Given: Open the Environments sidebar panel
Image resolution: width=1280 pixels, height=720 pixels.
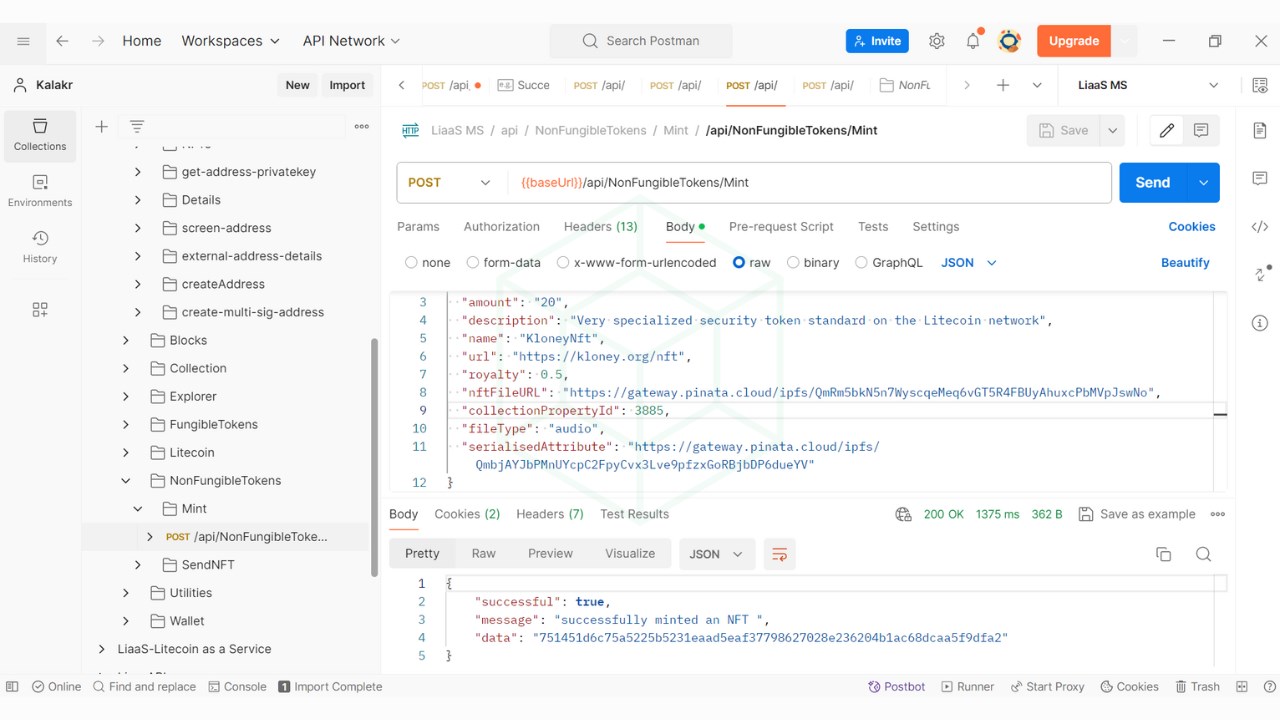Looking at the screenshot, I should [x=40, y=192].
